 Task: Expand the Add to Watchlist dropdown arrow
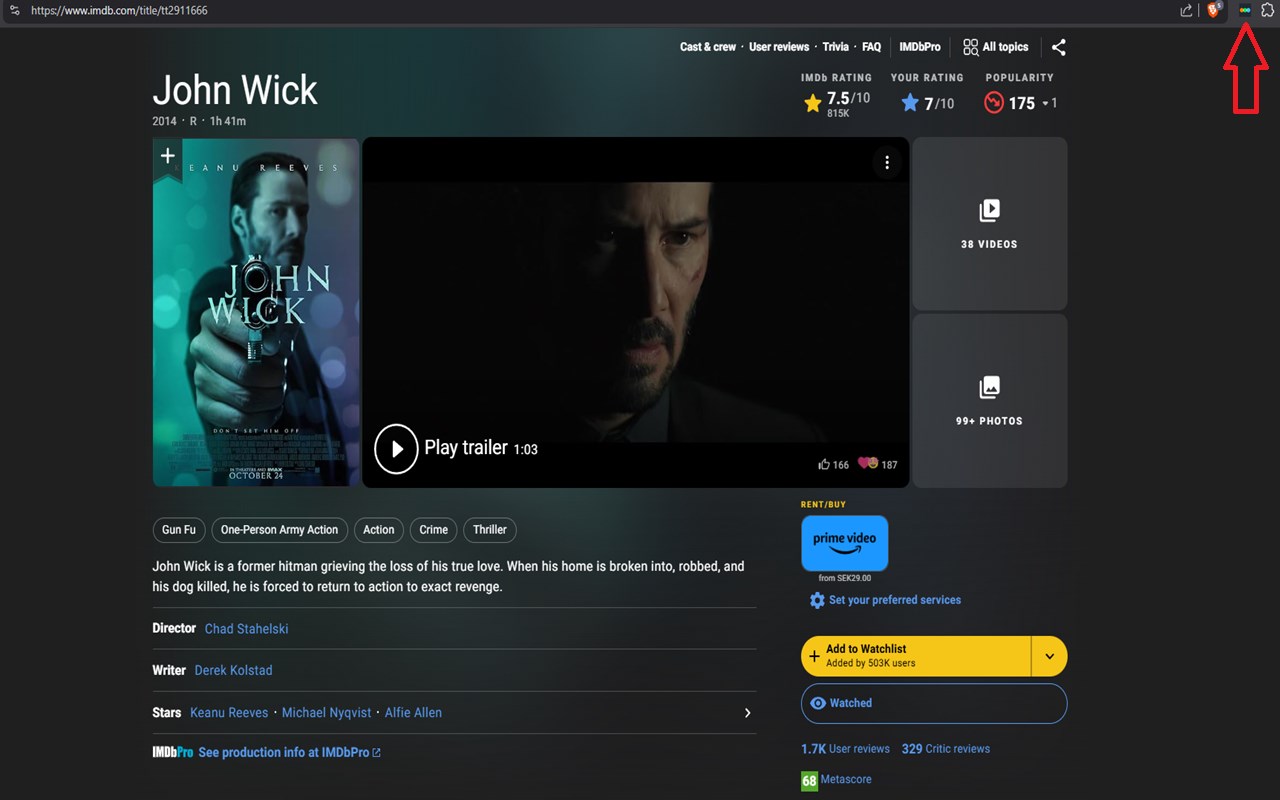(1049, 656)
